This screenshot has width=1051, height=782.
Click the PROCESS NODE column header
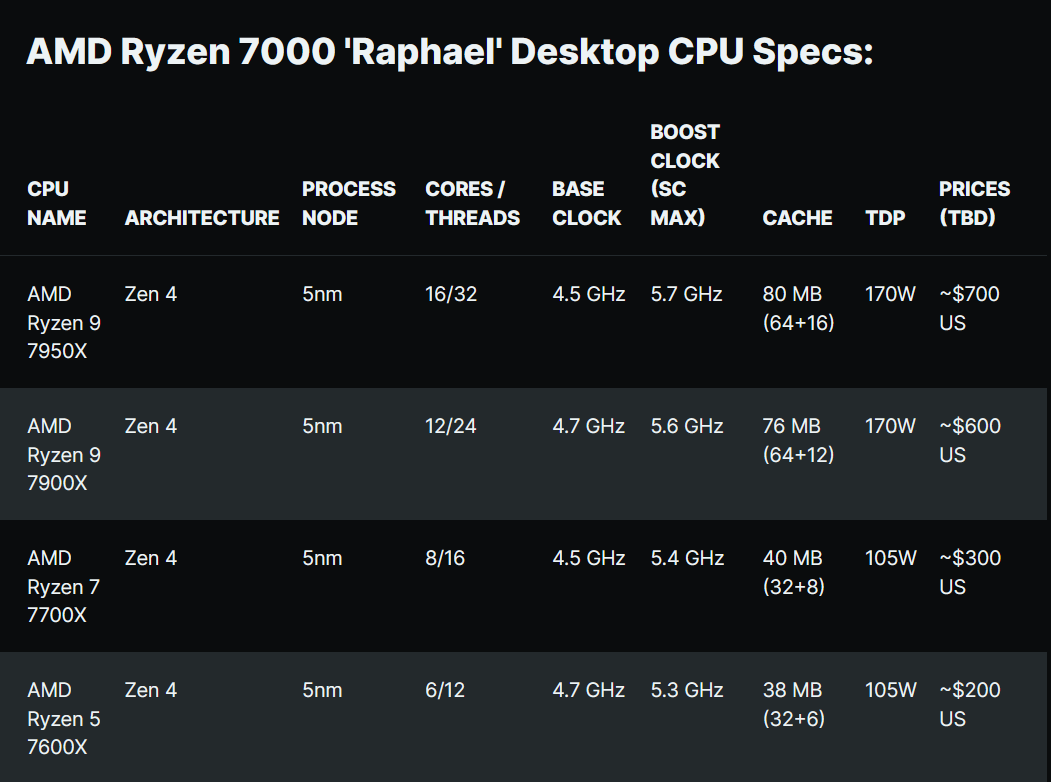click(349, 203)
